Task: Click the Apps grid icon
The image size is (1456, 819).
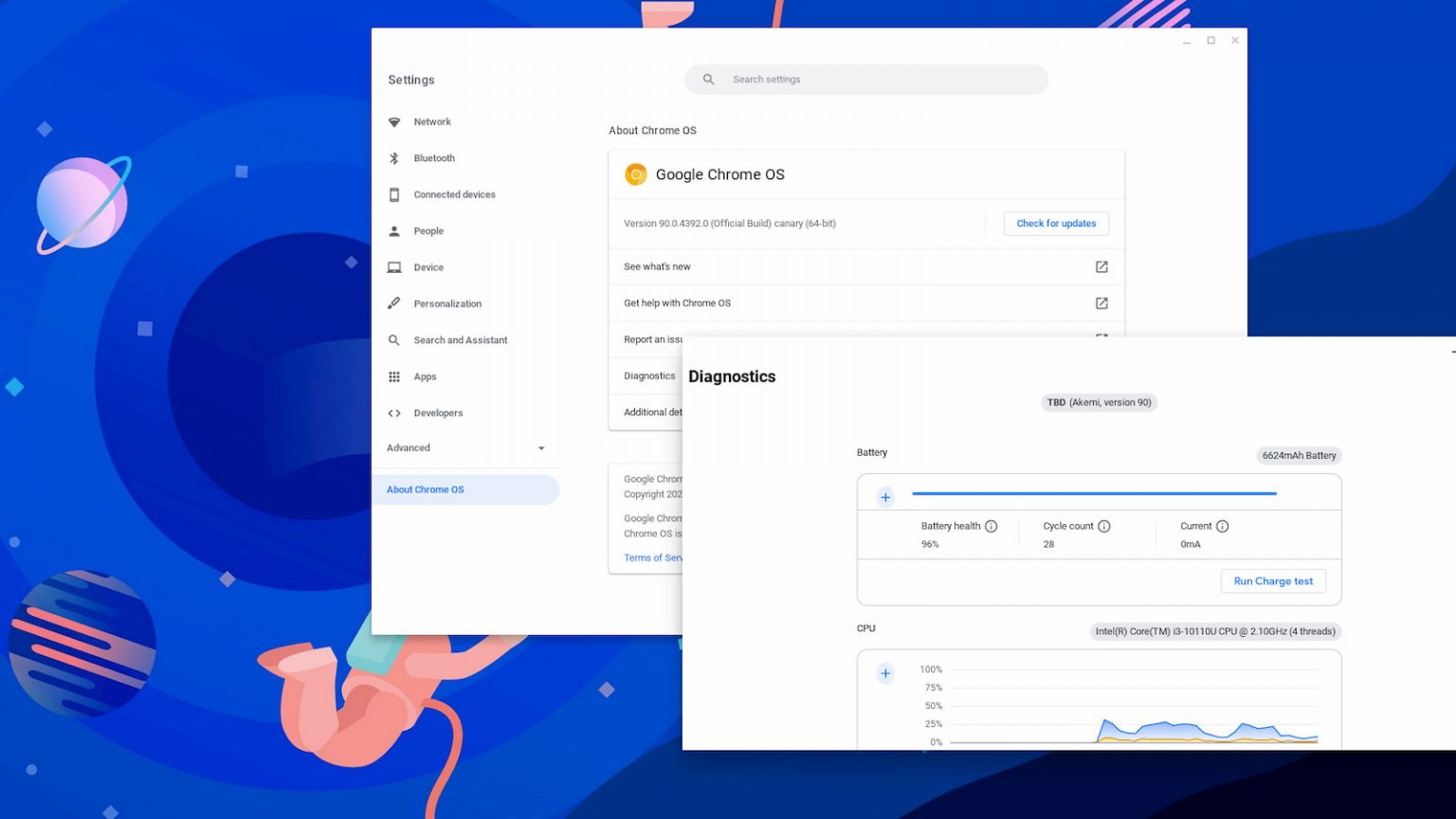Action: click(x=394, y=377)
